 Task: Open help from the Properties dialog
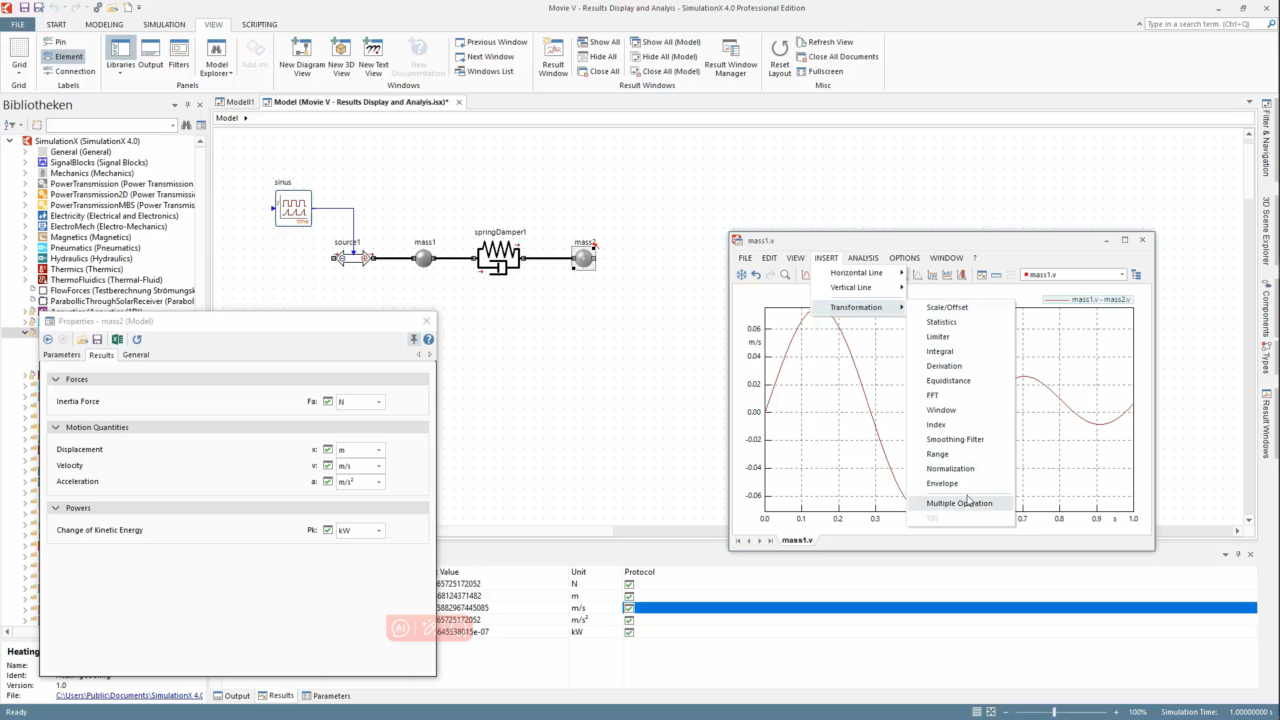(x=428, y=340)
